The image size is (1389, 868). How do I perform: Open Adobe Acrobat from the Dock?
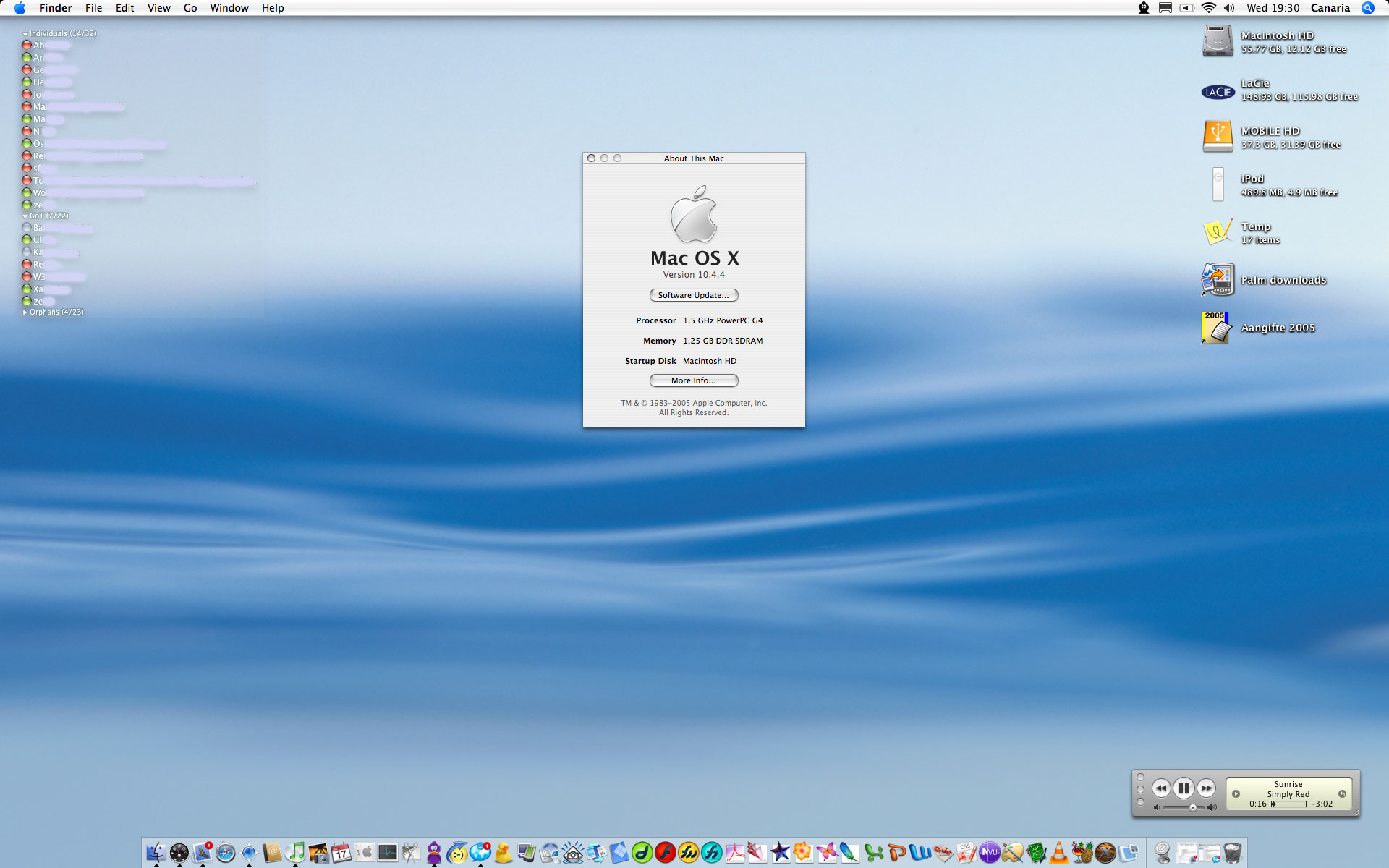point(735,853)
